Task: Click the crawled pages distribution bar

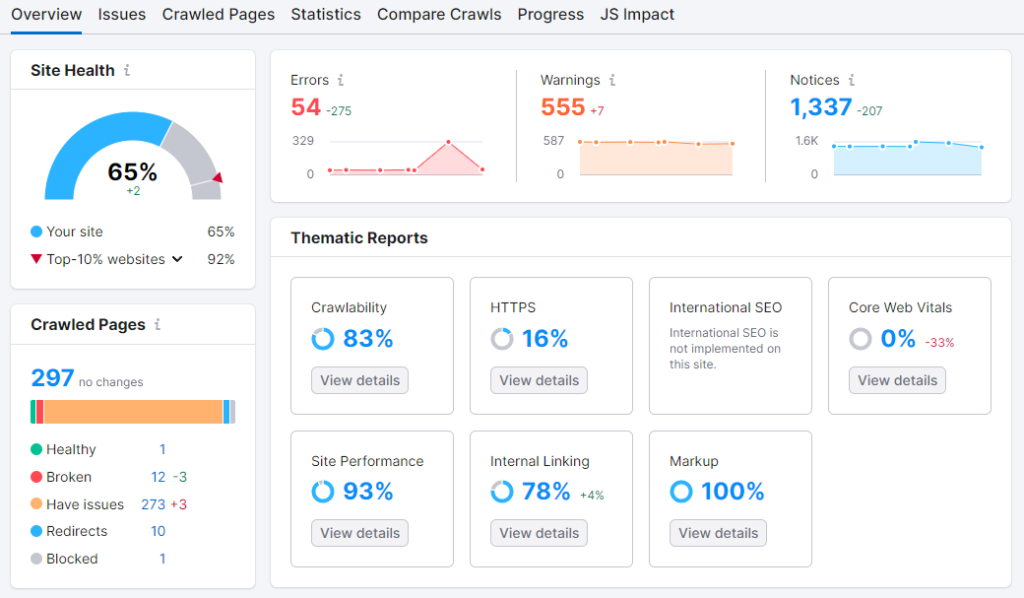Action: point(132,411)
